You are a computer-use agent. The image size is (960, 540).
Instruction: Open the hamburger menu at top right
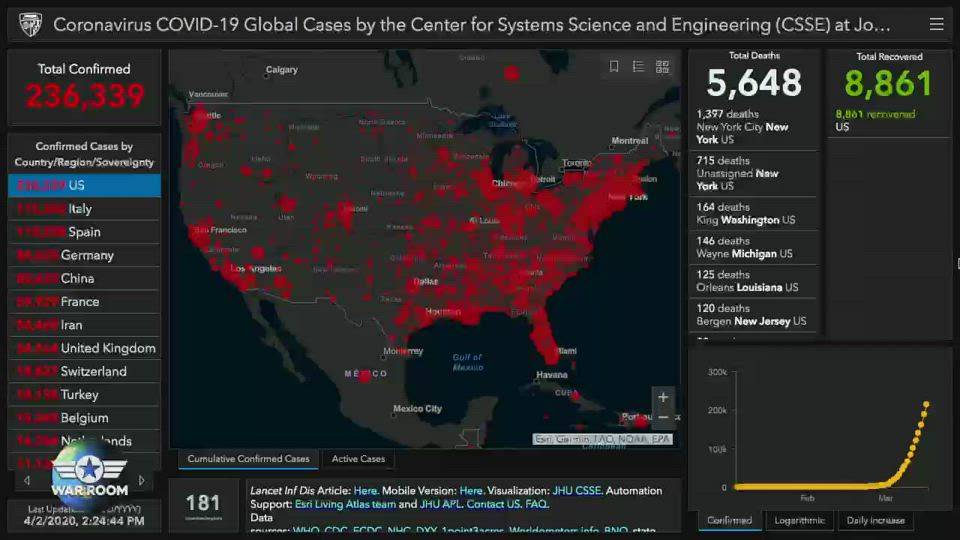click(936, 24)
